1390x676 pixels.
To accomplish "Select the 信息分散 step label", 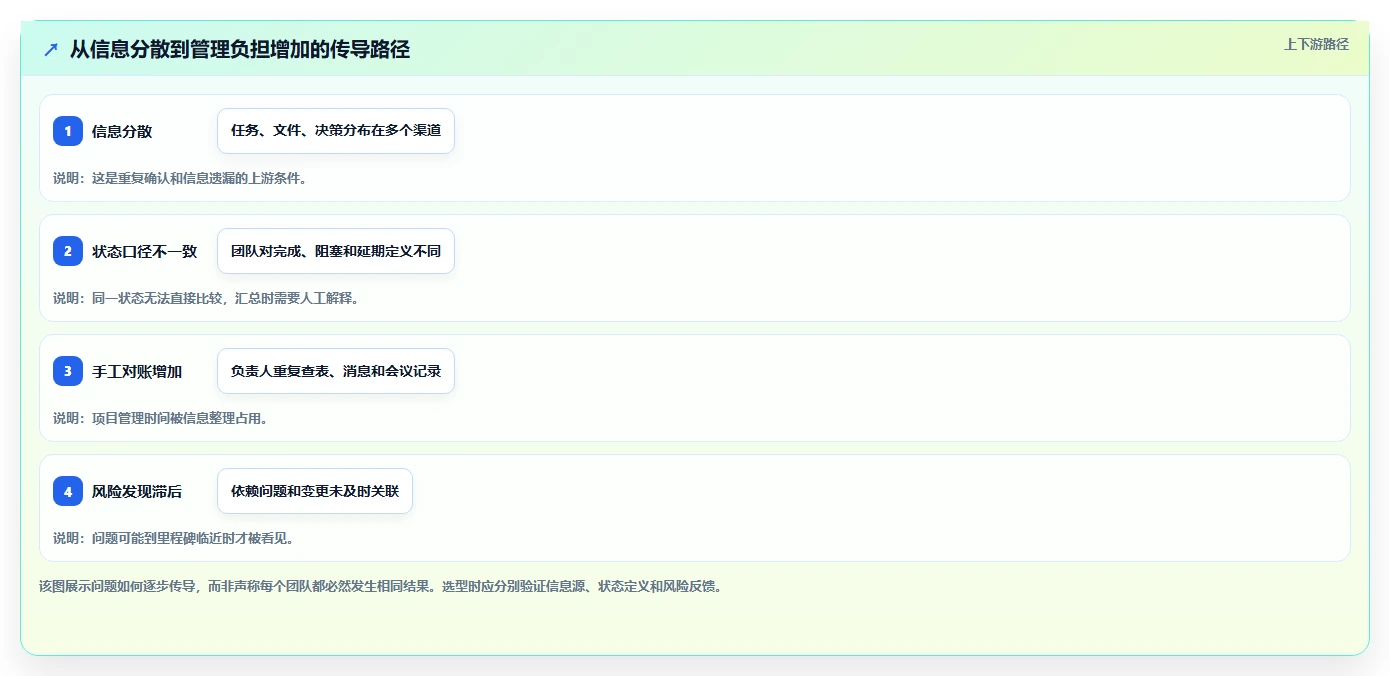I will [122, 131].
